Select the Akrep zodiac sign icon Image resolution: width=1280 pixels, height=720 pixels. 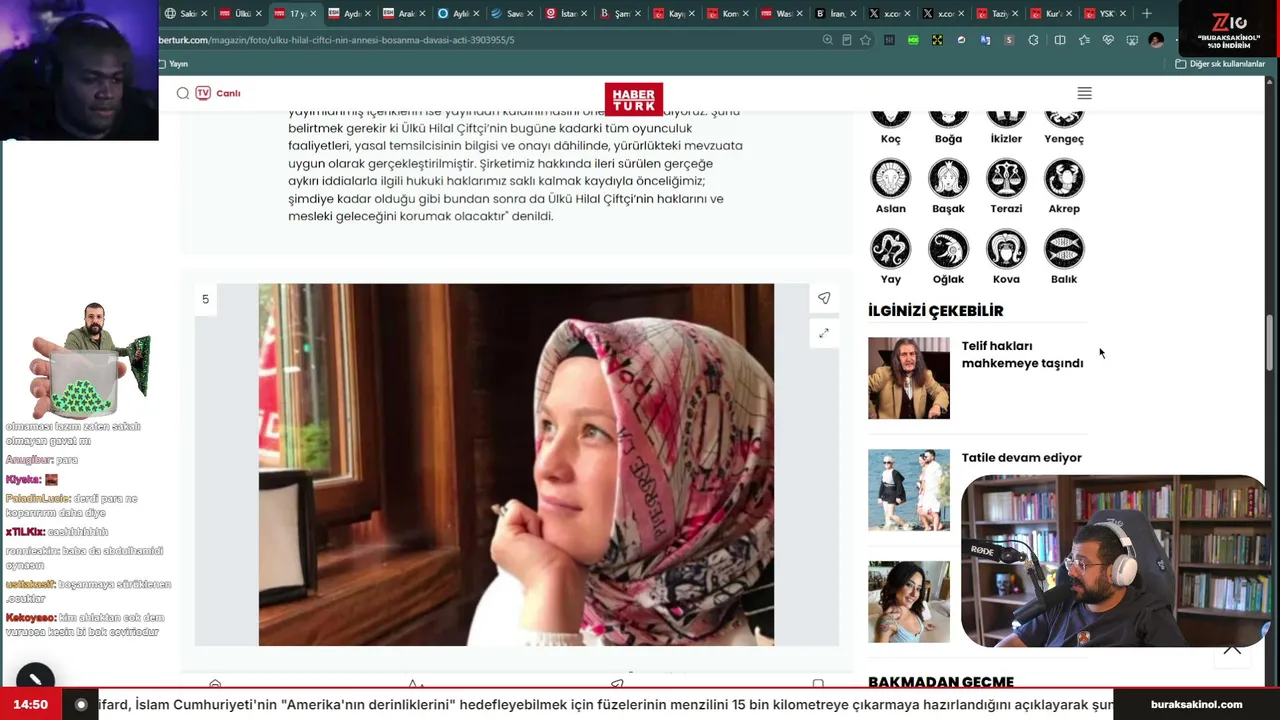click(x=1064, y=178)
